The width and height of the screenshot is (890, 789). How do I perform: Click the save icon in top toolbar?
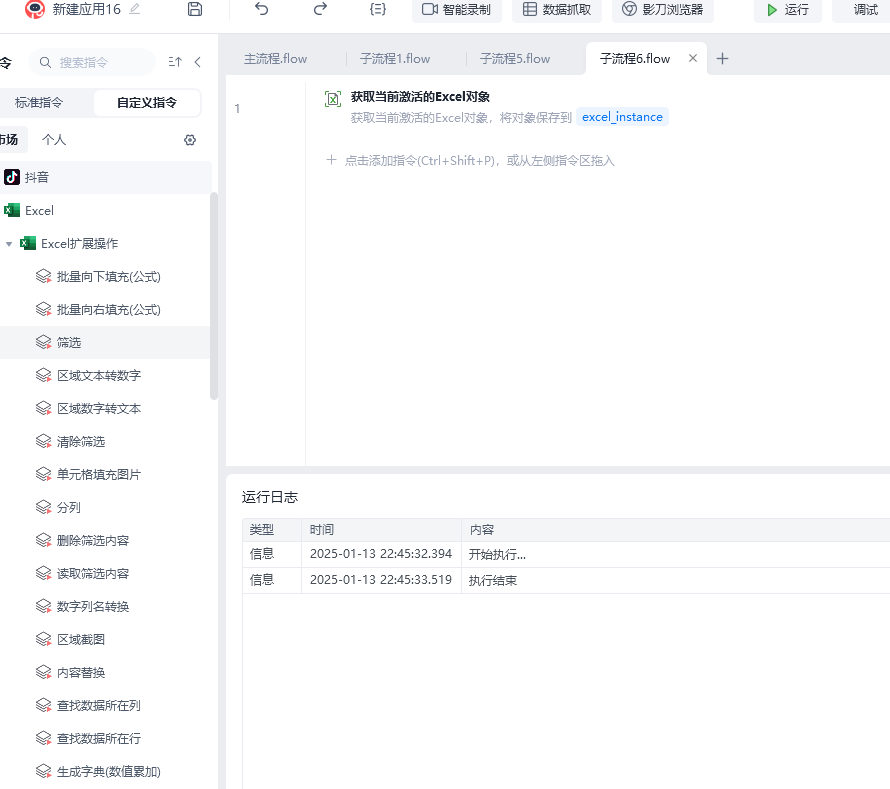pyautogui.click(x=195, y=9)
